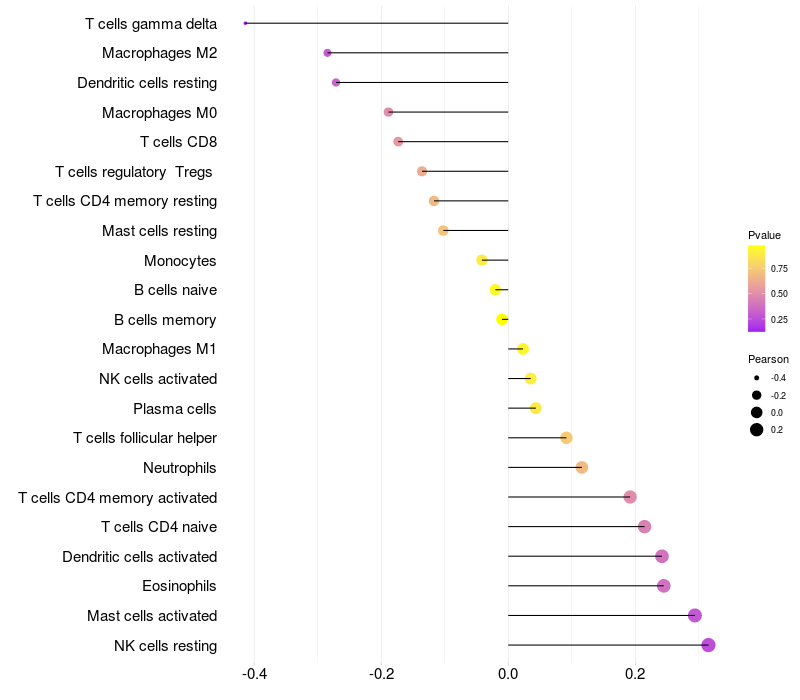This screenshot has height=700, width=800.
Task: Click the 0.2 x-axis tick label
Action: coord(635,674)
